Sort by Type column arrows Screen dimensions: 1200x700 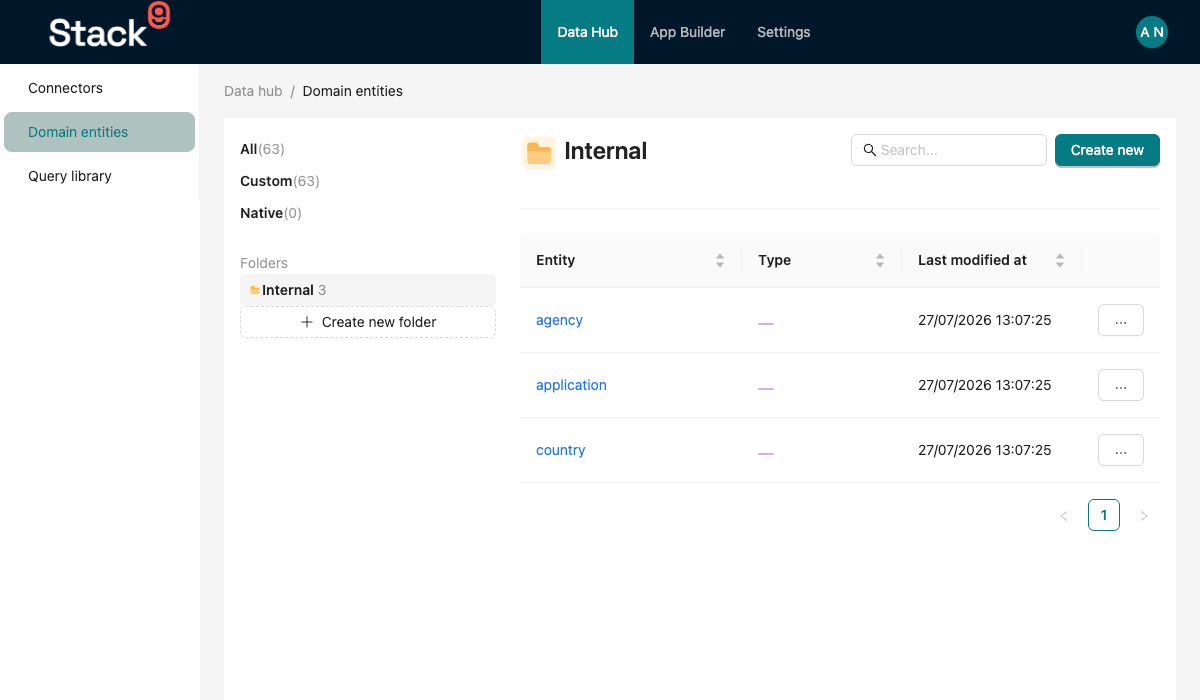coord(880,260)
